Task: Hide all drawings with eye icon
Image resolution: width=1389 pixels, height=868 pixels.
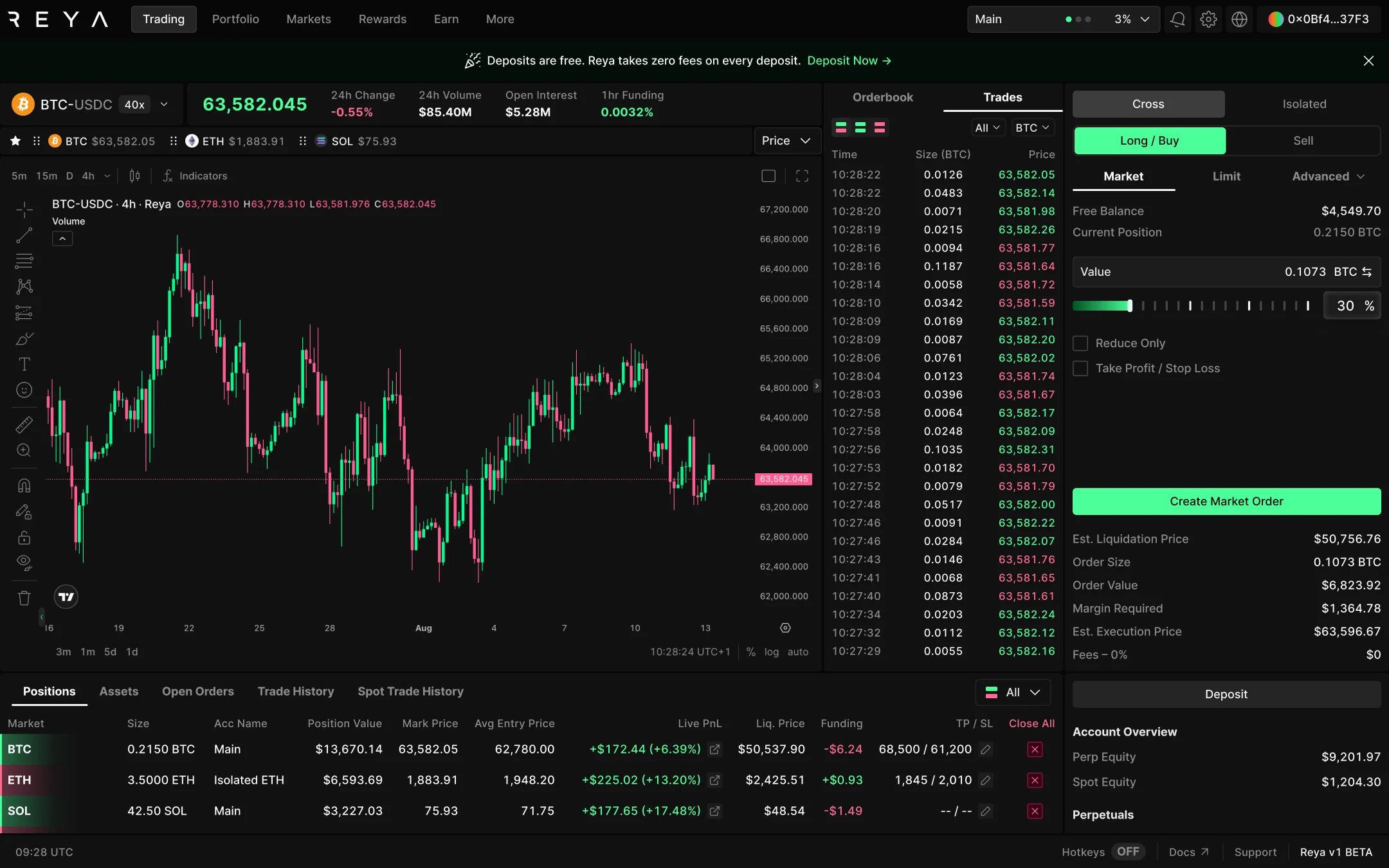Action: pyautogui.click(x=24, y=563)
